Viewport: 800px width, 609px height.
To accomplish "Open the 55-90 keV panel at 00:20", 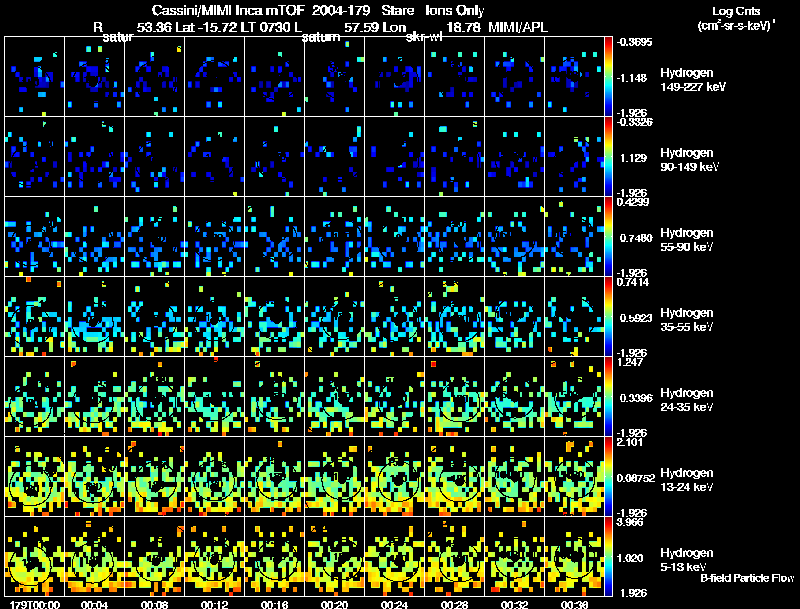I will (x=335, y=237).
